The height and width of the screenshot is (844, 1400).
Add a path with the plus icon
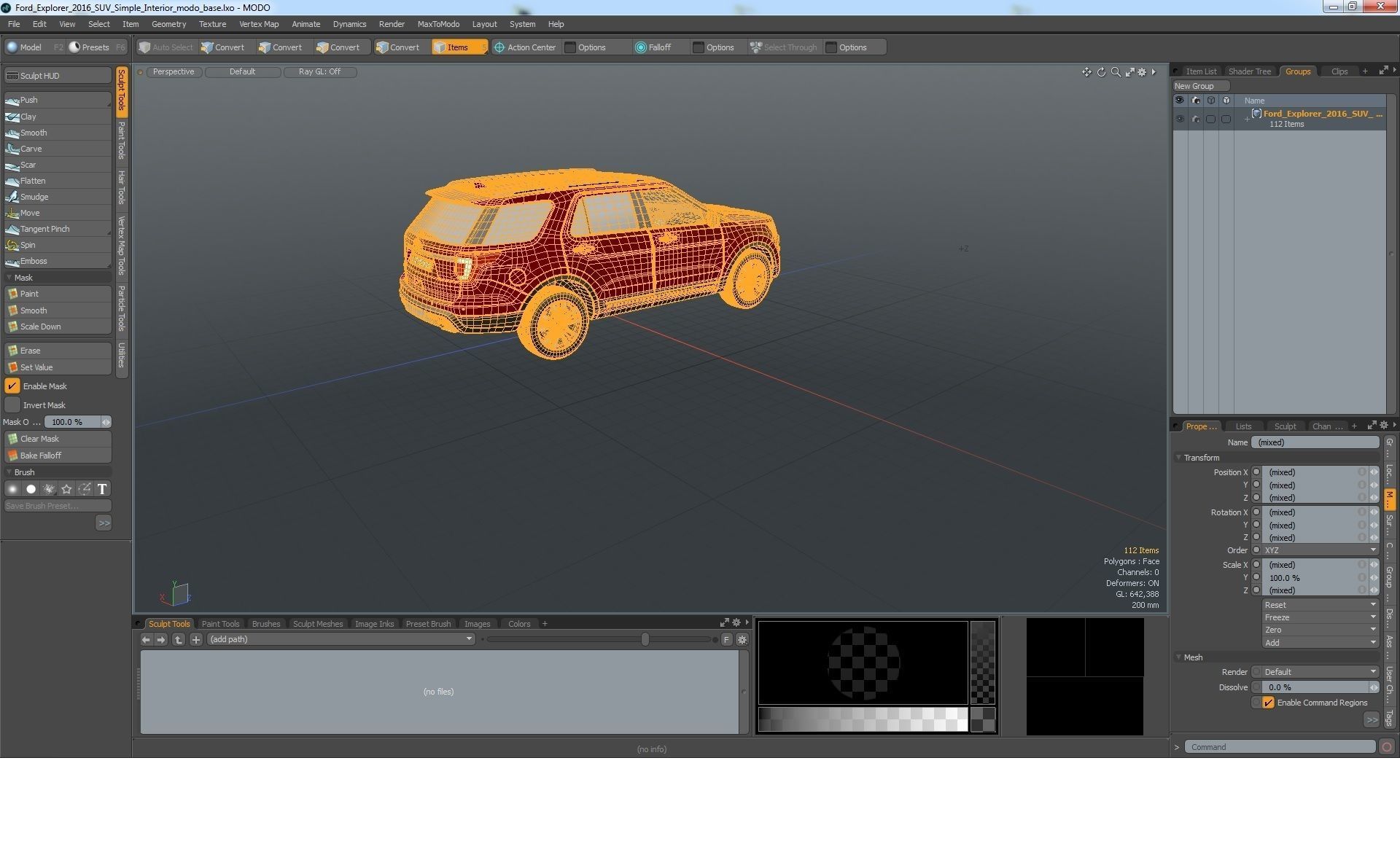[196, 639]
